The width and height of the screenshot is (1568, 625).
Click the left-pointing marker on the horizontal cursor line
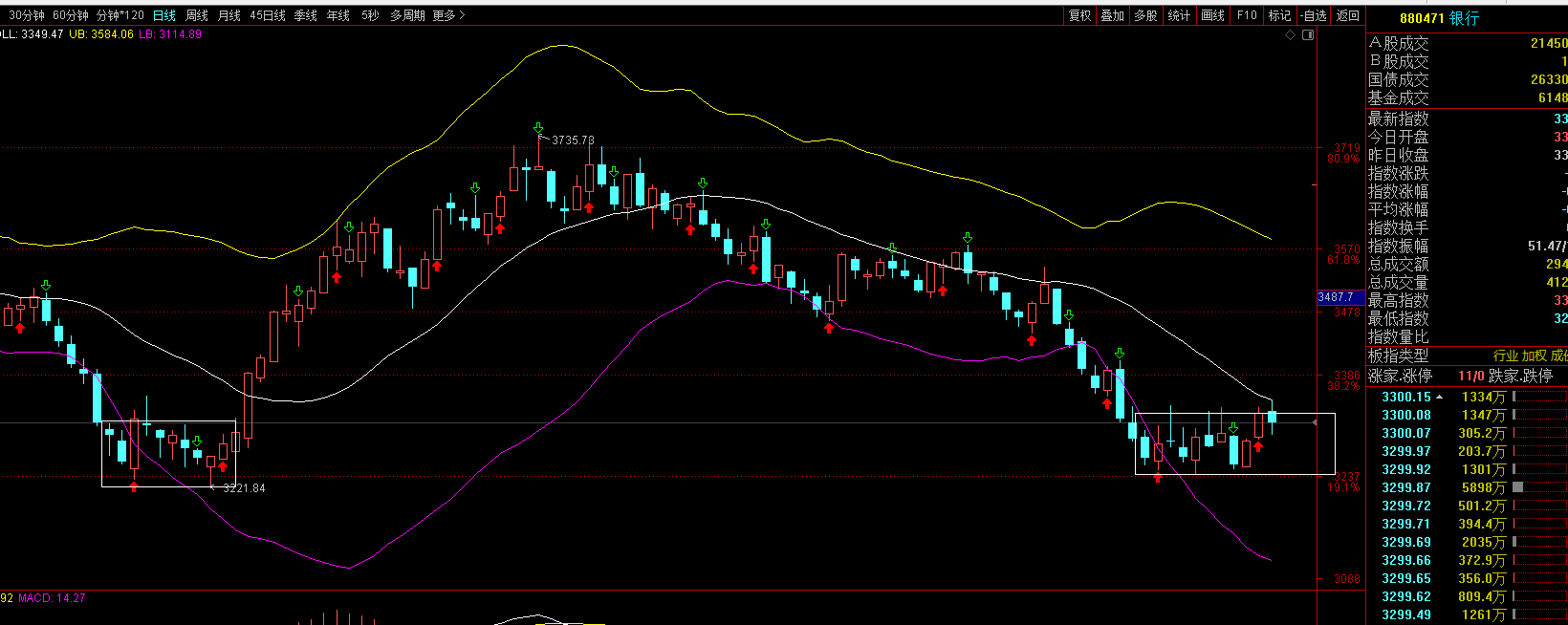[1315, 422]
